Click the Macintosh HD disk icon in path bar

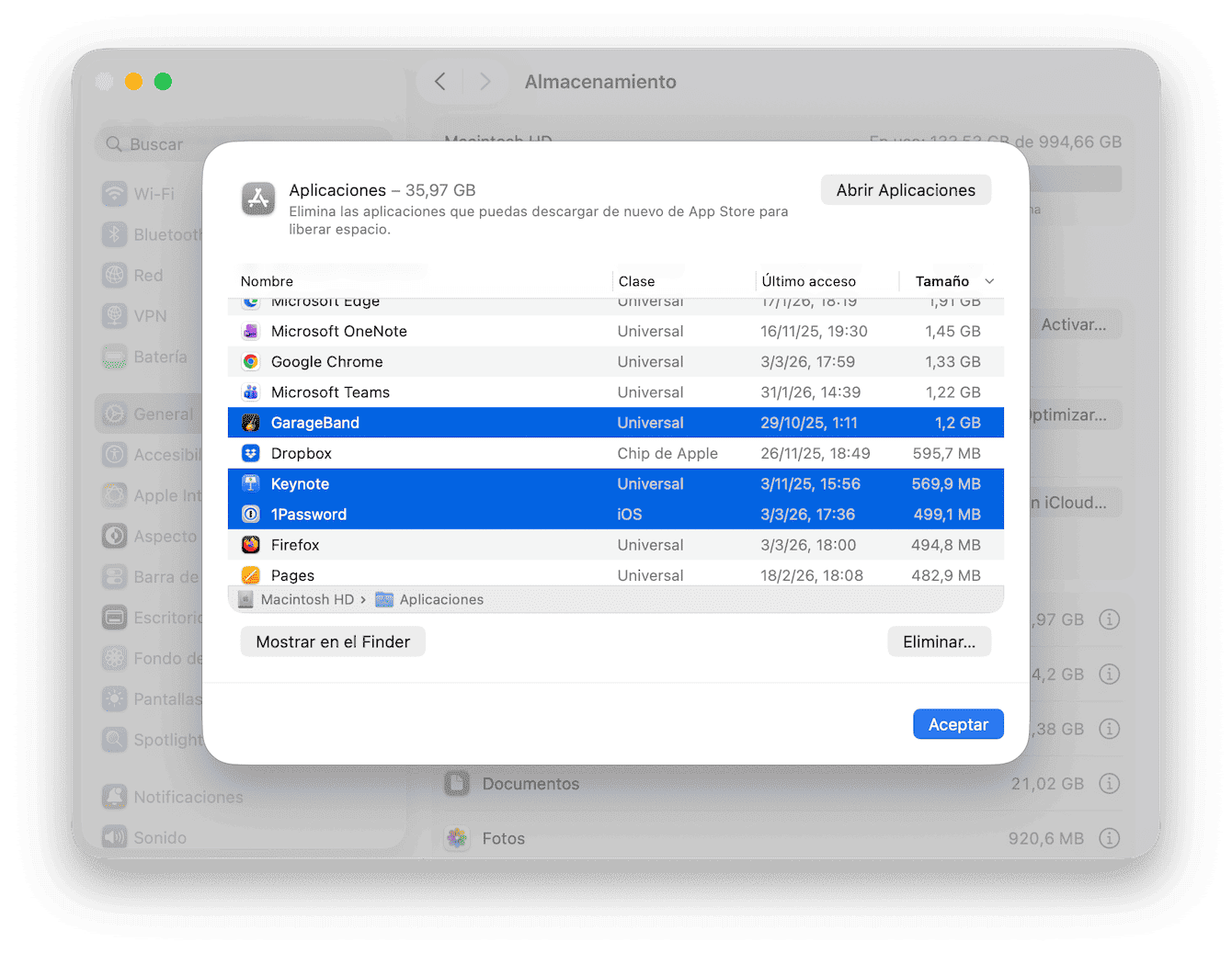(x=245, y=599)
